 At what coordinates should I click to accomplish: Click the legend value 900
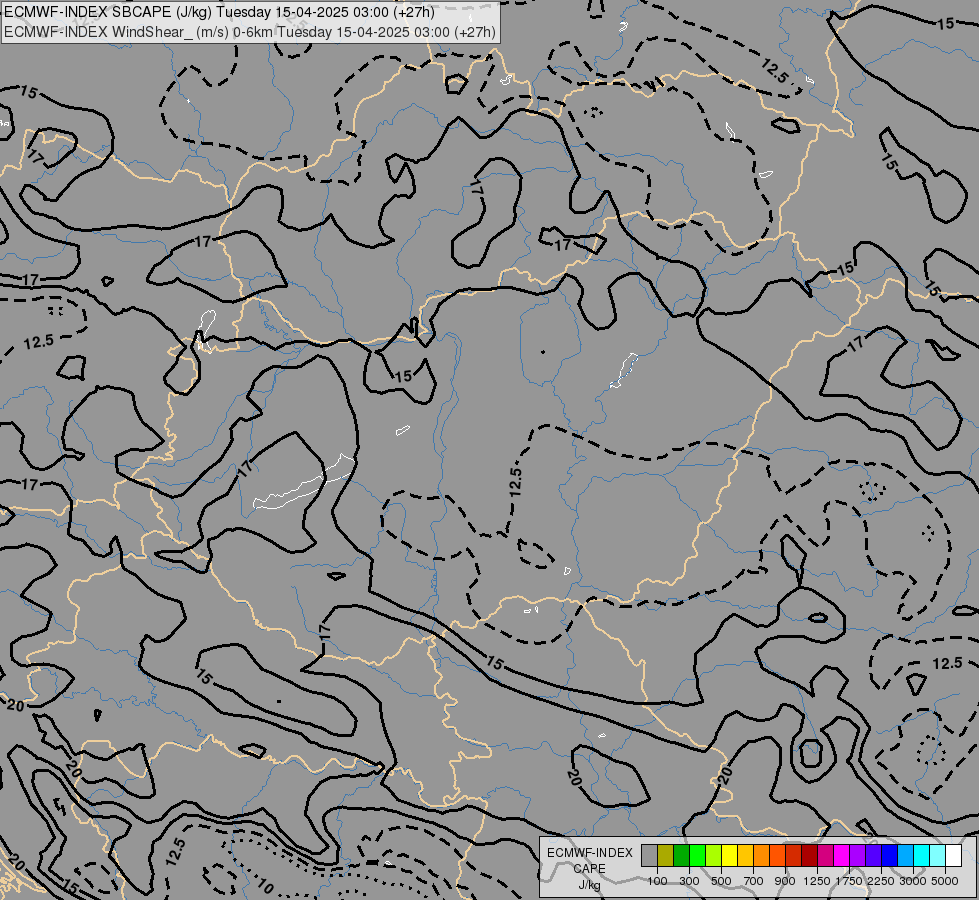point(785,881)
